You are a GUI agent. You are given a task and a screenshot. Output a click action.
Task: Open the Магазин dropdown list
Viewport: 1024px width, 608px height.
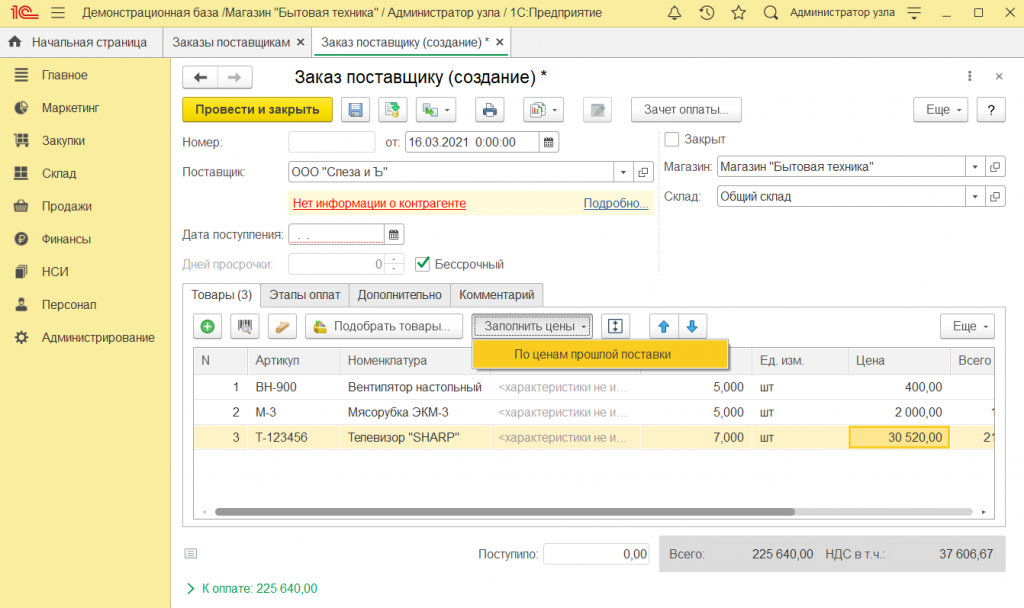[x=973, y=167]
